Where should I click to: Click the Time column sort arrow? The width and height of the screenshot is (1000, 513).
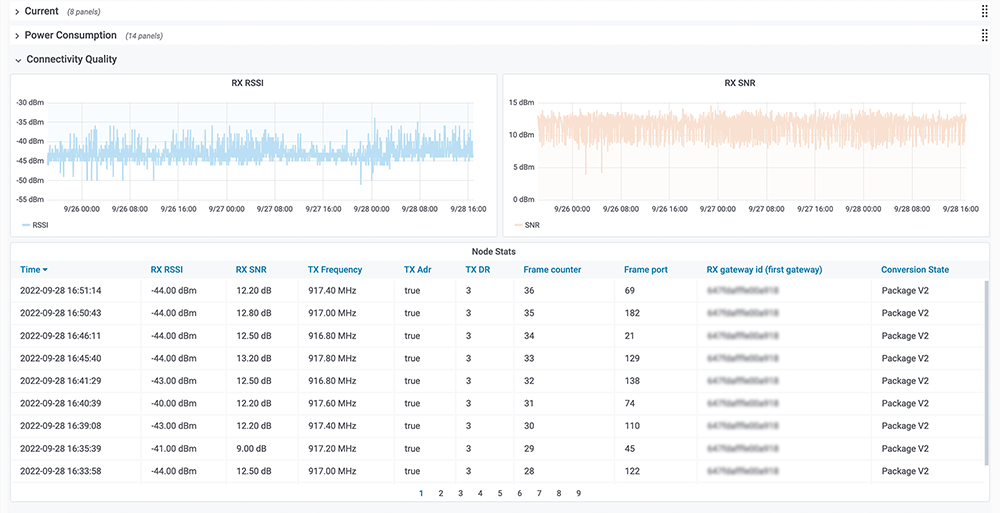click(x=45, y=271)
